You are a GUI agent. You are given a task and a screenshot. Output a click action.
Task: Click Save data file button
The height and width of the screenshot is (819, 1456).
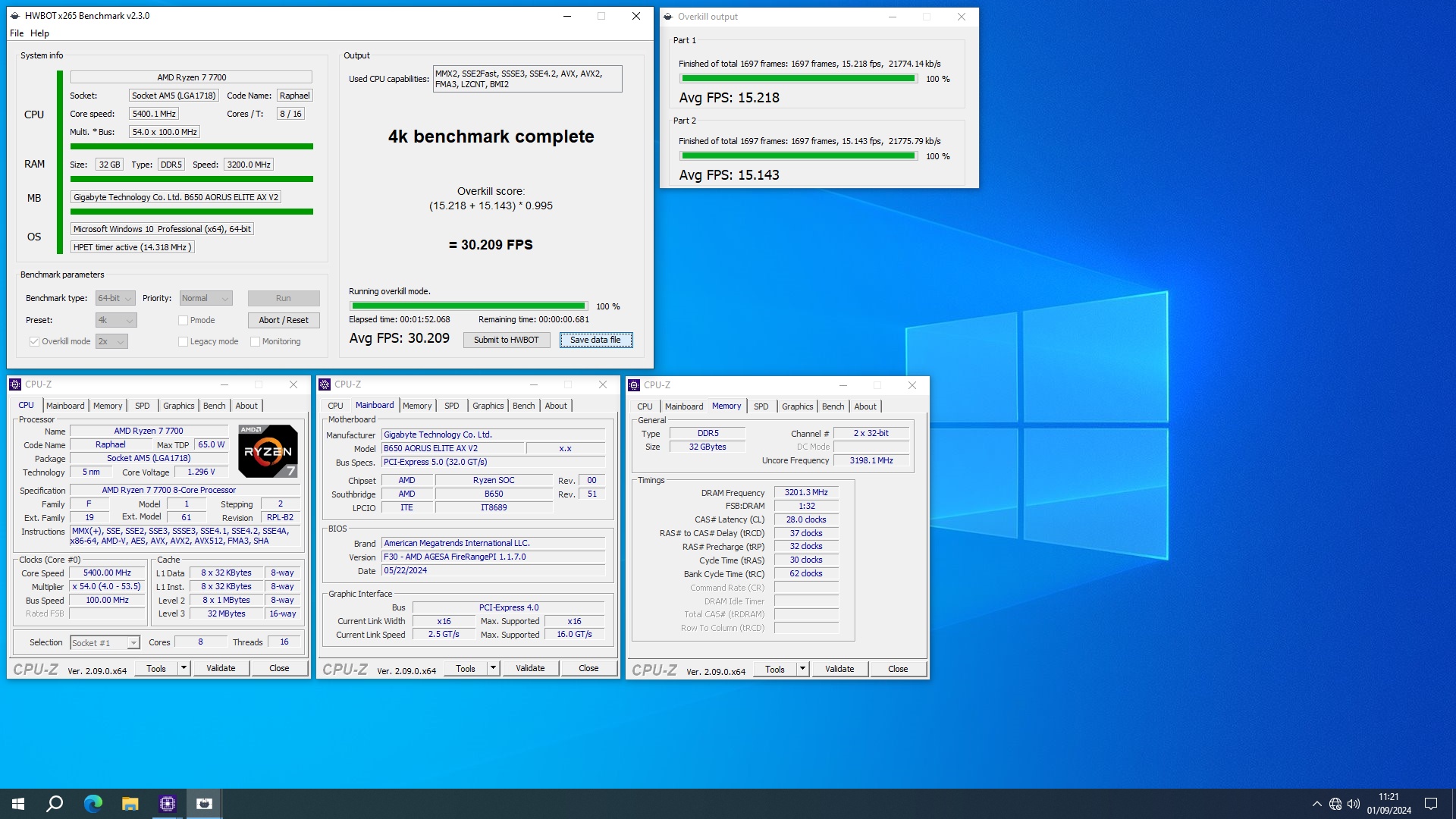[596, 340]
